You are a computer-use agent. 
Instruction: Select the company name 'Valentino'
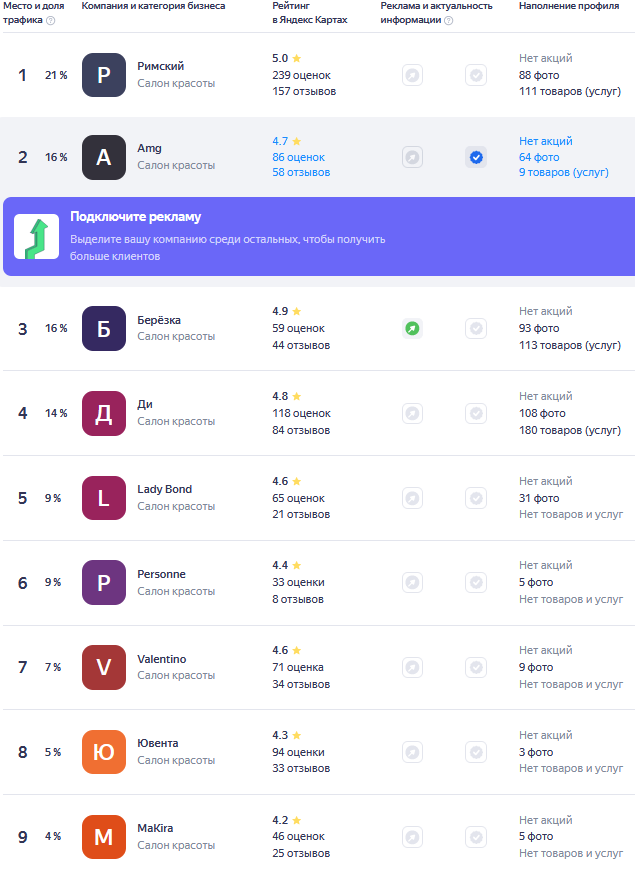[x=162, y=659]
